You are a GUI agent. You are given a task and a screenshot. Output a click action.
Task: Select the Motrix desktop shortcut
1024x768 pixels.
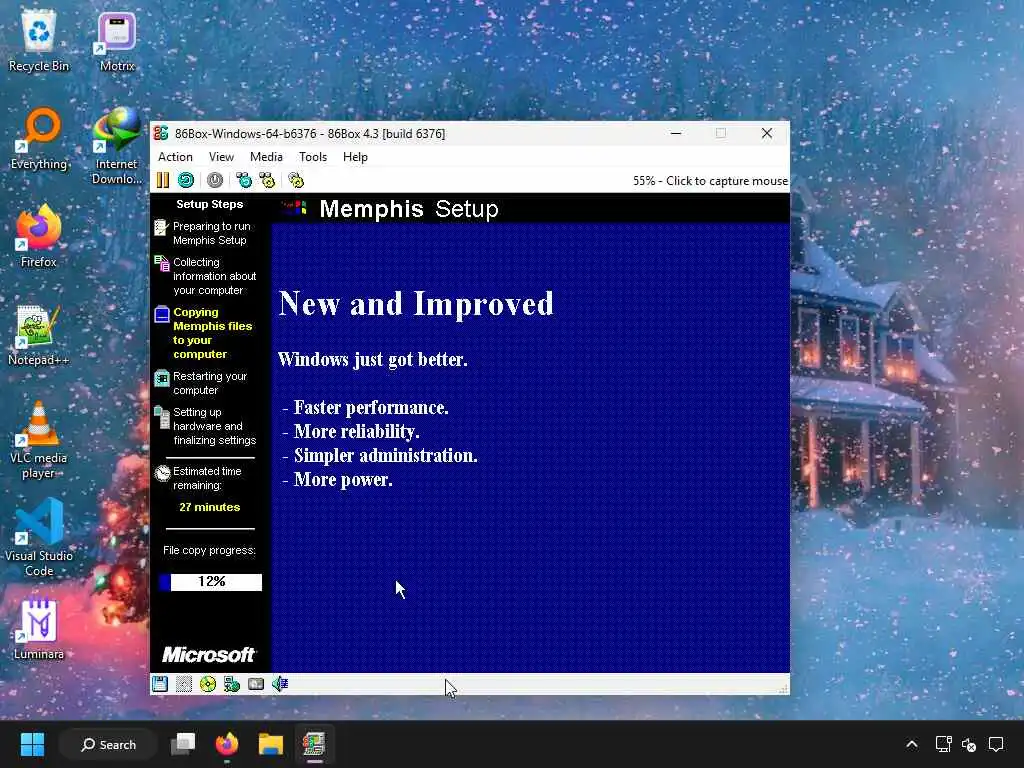coord(117,42)
